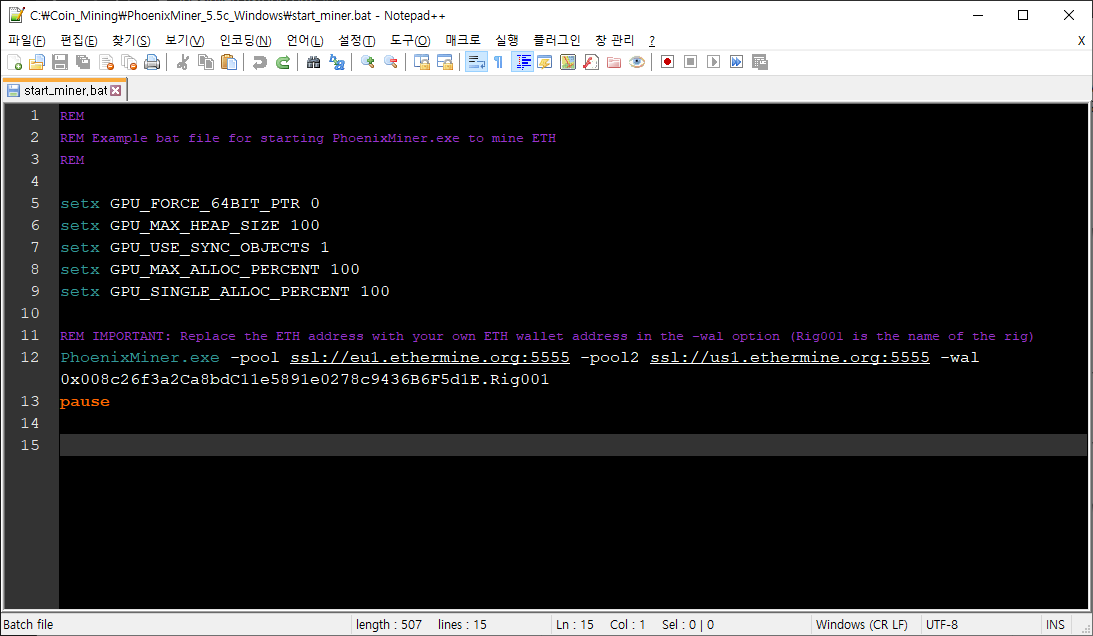Open the 매크로 menu
Image resolution: width=1093 pixels, height=636 pixels.
pyautogui.click(x=463, y=40)
